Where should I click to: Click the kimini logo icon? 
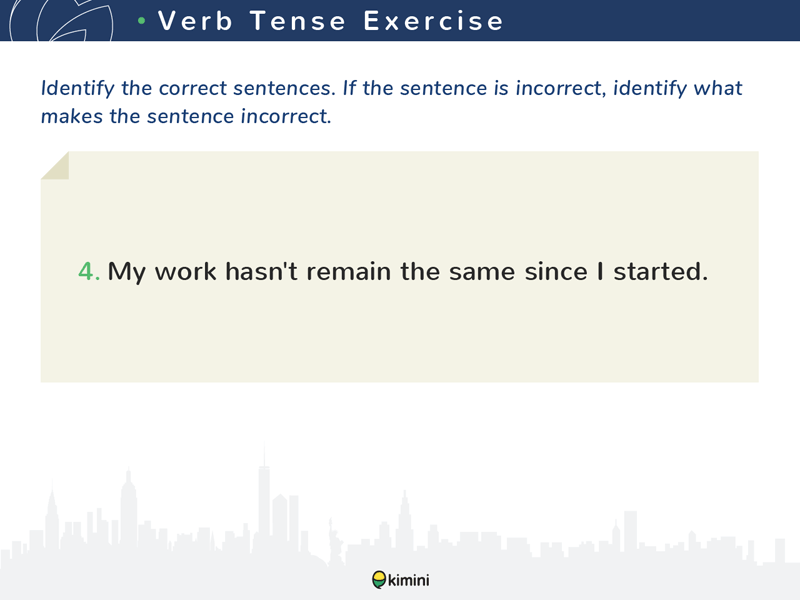379,580
